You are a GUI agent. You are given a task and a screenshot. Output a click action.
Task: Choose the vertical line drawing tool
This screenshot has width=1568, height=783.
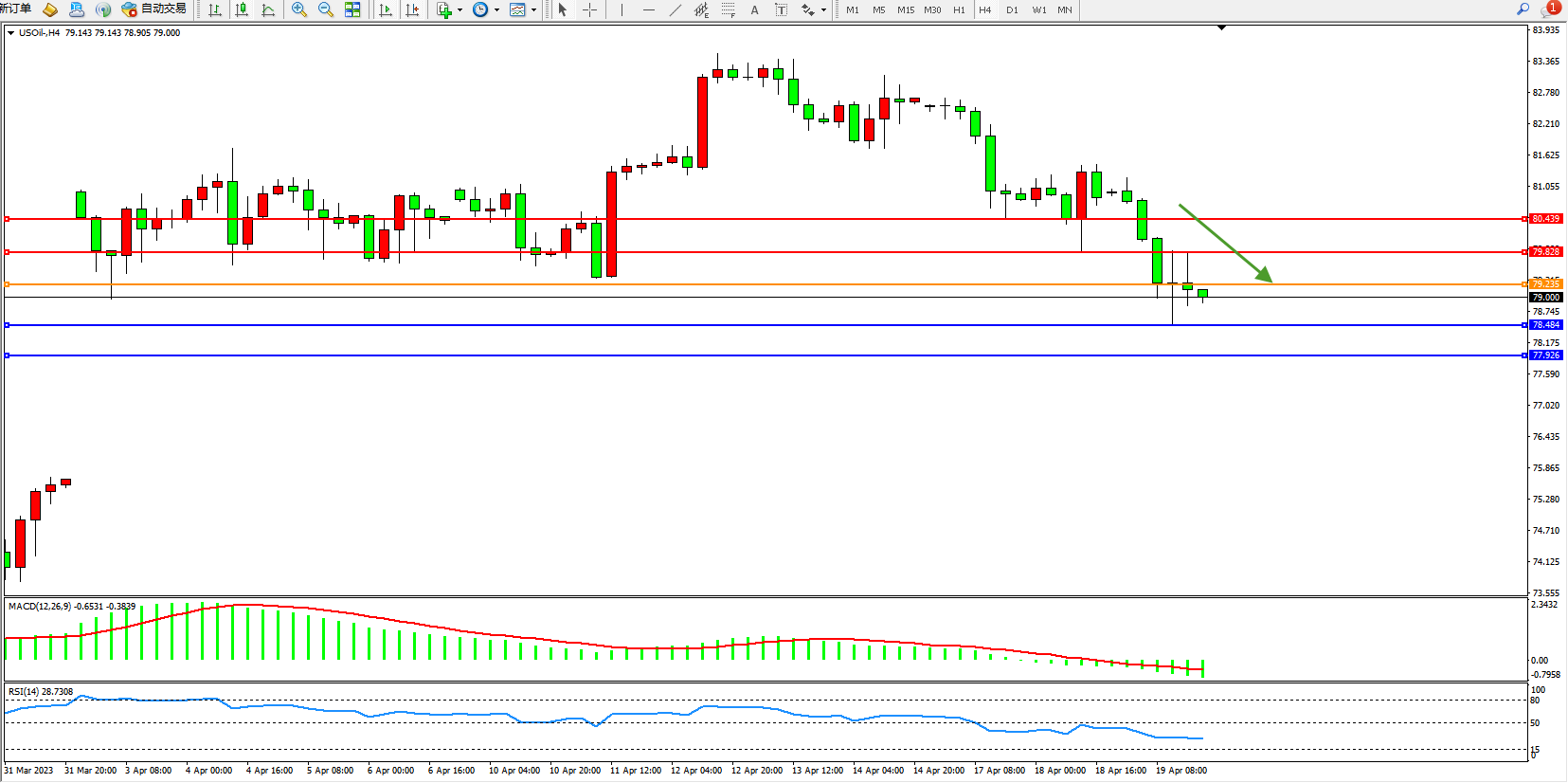point(622,9)
